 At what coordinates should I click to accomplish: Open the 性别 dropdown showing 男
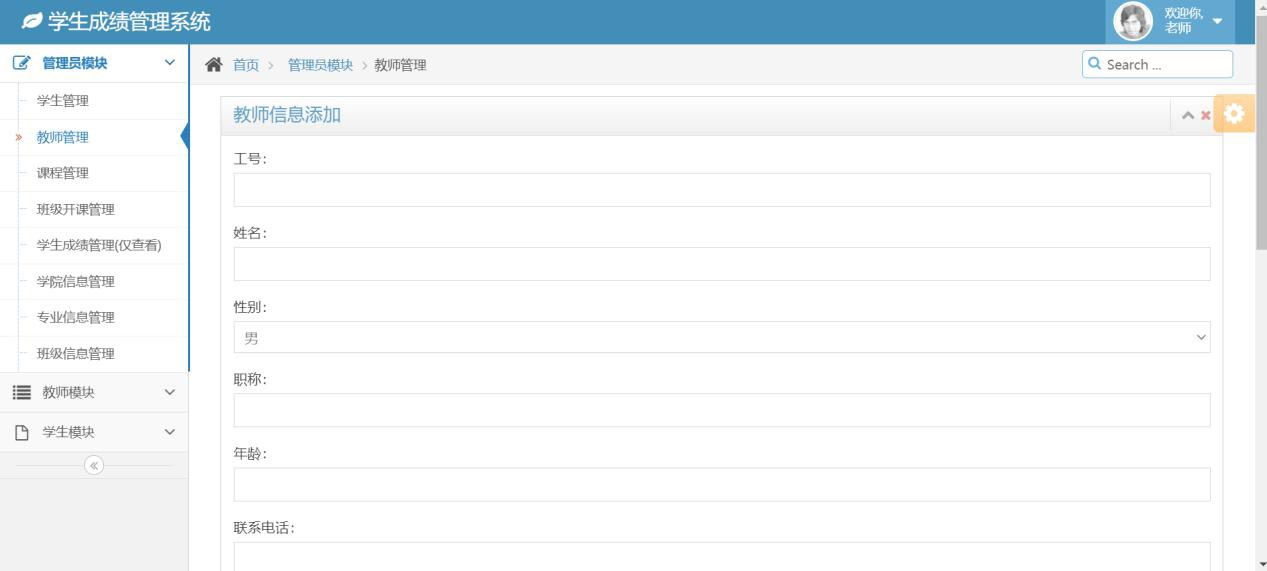[x=722, y=338]
